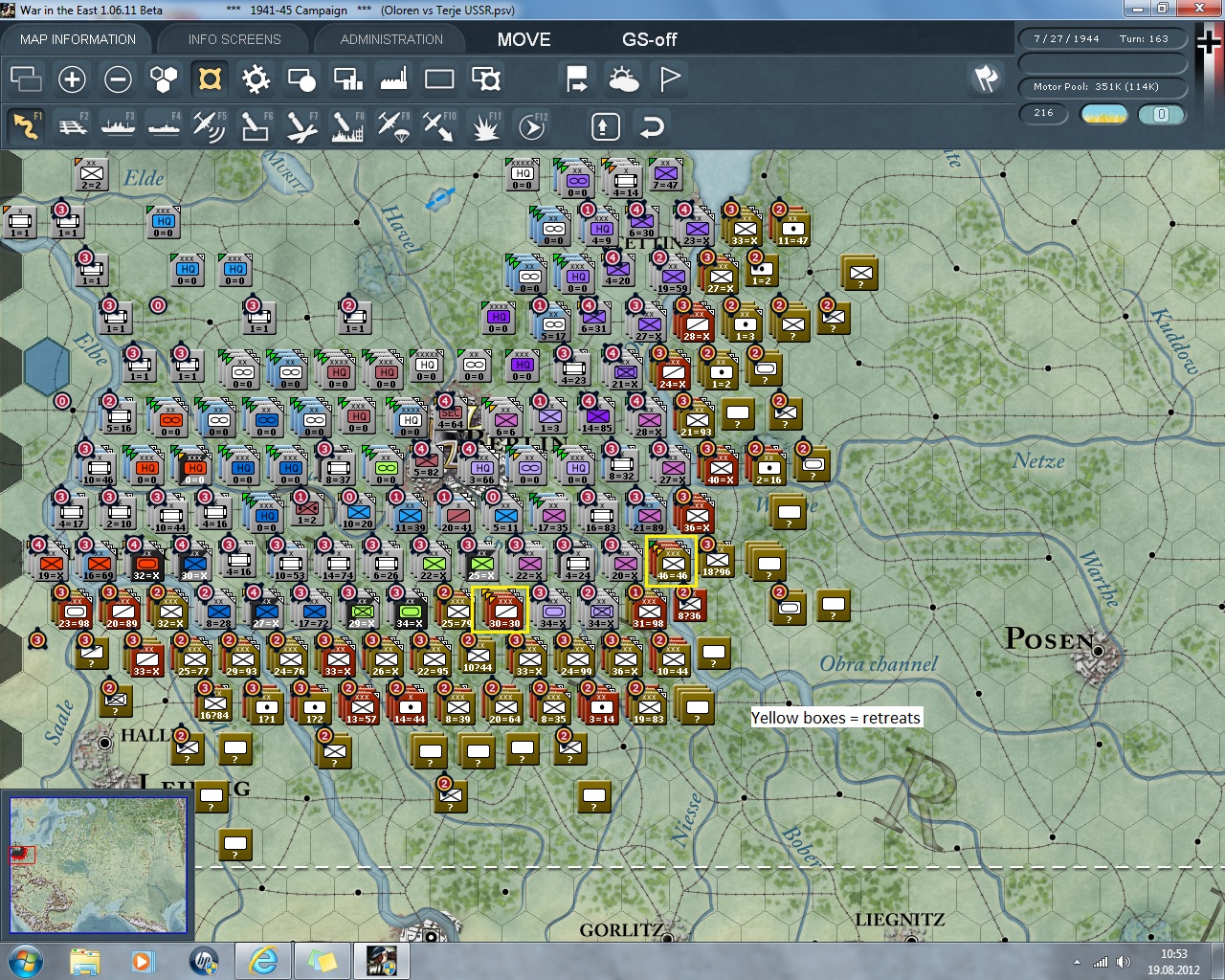Screen dimensions: 1225x980
Task: Click the zoom out minus icon
Action: click(x=118, y=79)
